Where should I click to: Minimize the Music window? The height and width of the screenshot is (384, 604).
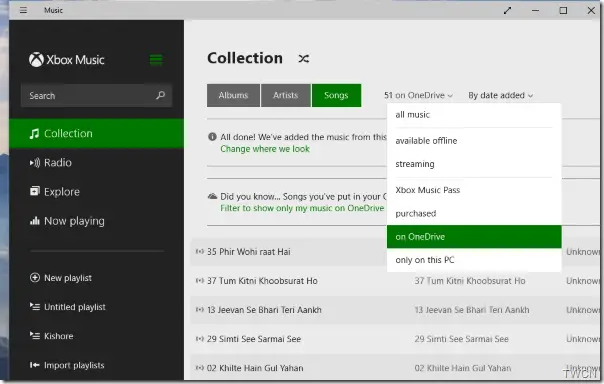point(535,10)
